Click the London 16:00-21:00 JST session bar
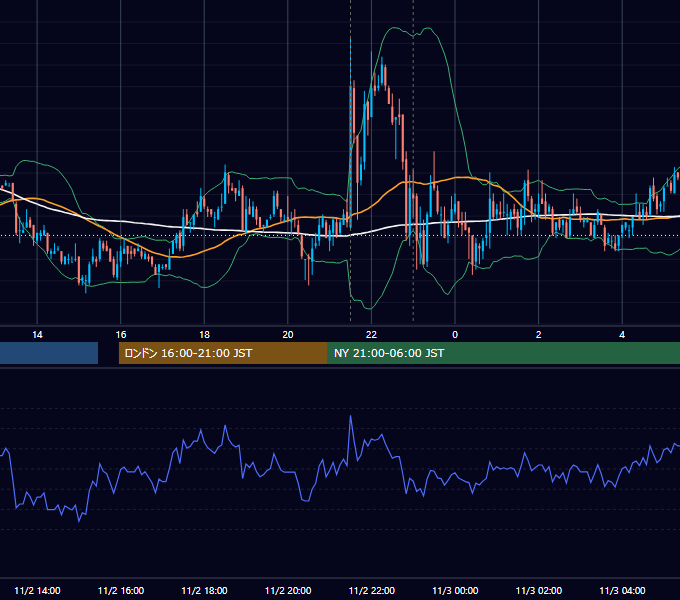The height and width of the screenshot is (600, 680). [223, 353]
